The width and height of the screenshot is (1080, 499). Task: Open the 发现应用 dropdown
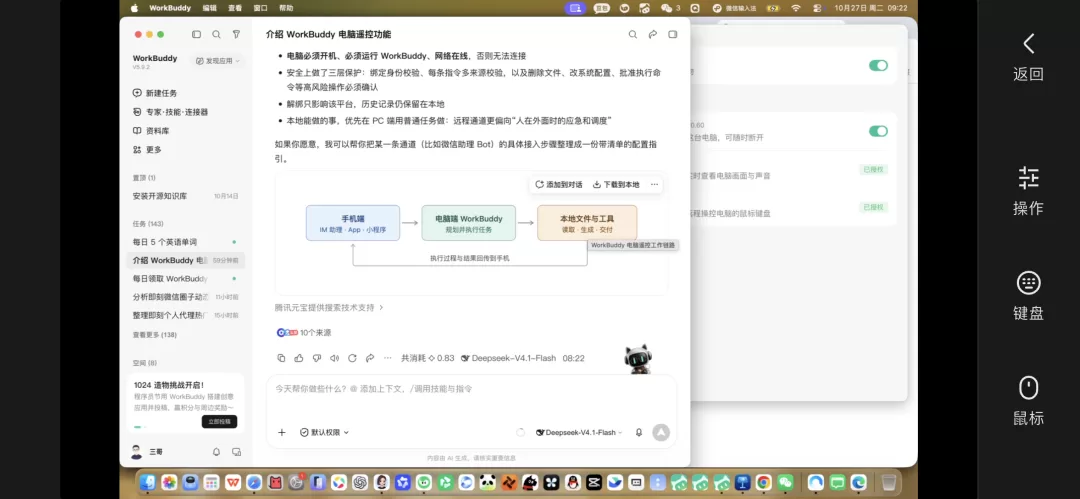click(x=218, y=61)
